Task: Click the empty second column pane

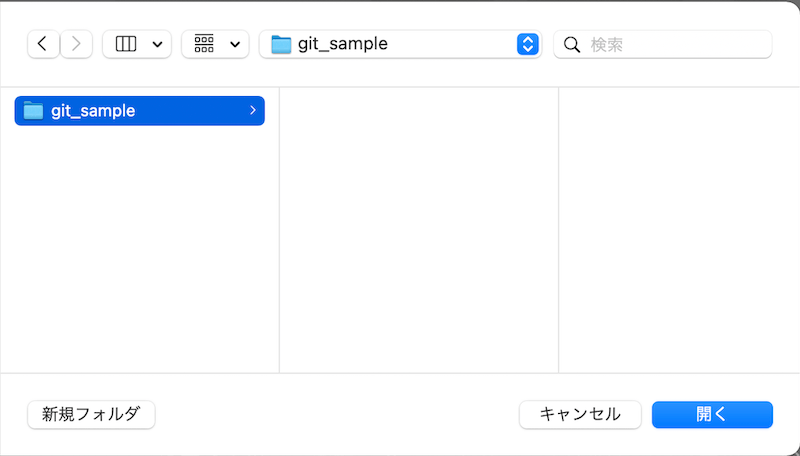Action: click(x=419, y=230)
